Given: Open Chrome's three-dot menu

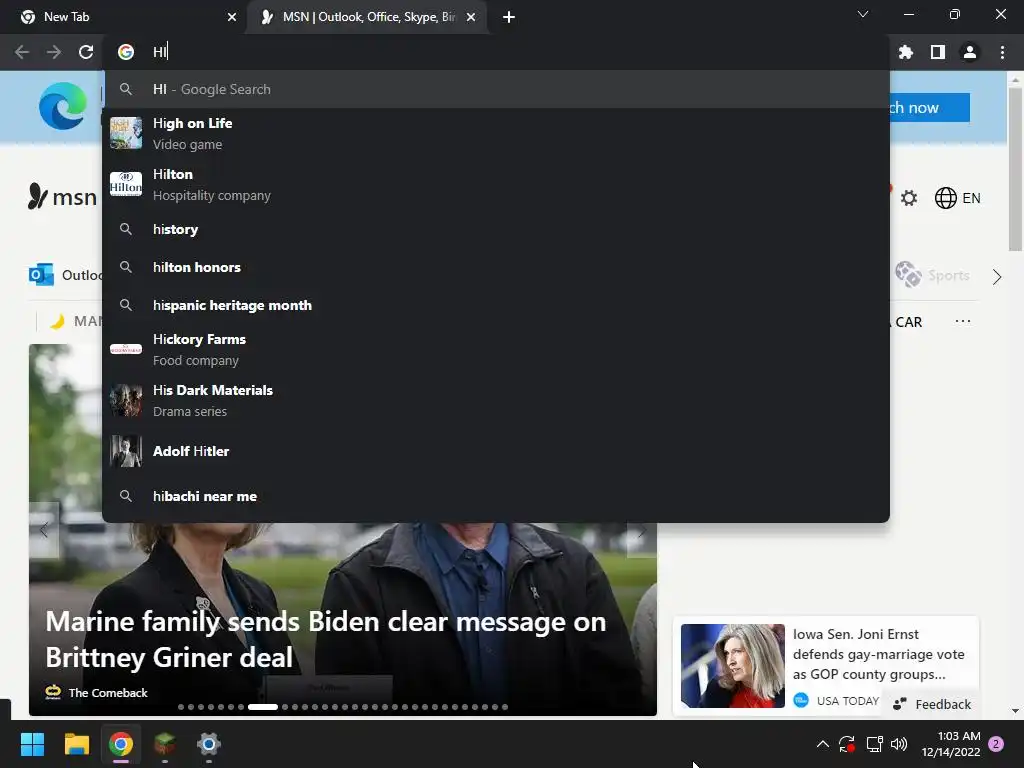Looking at the screenshot, I should click(1002, 52).
